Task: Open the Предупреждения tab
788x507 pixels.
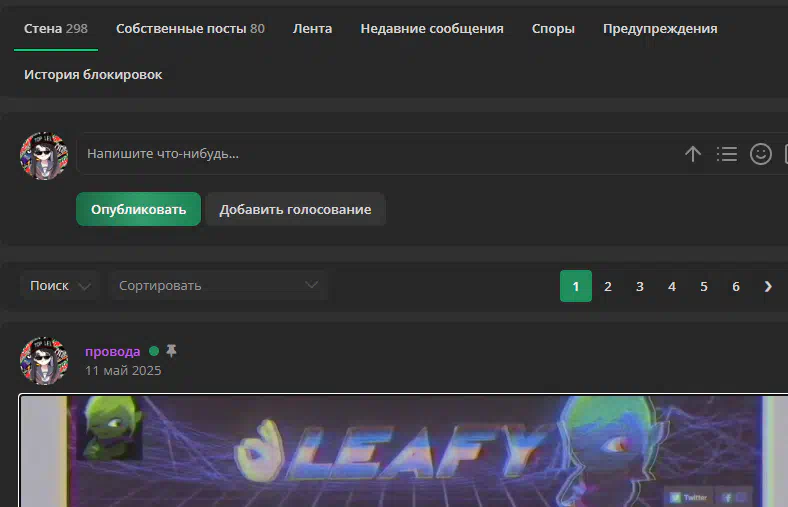Action: [x=660, y=29]
